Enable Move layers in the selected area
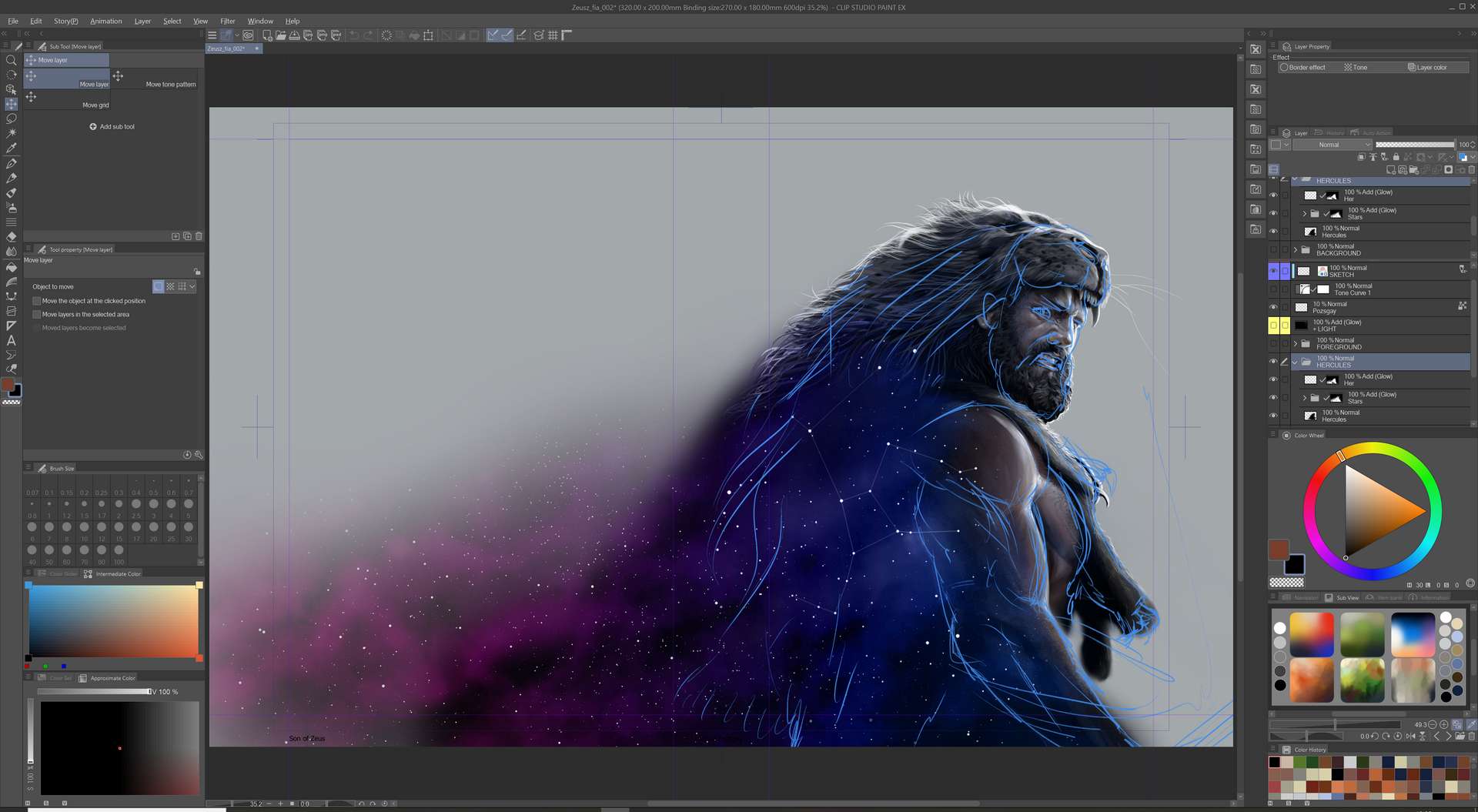 [36, 315]
